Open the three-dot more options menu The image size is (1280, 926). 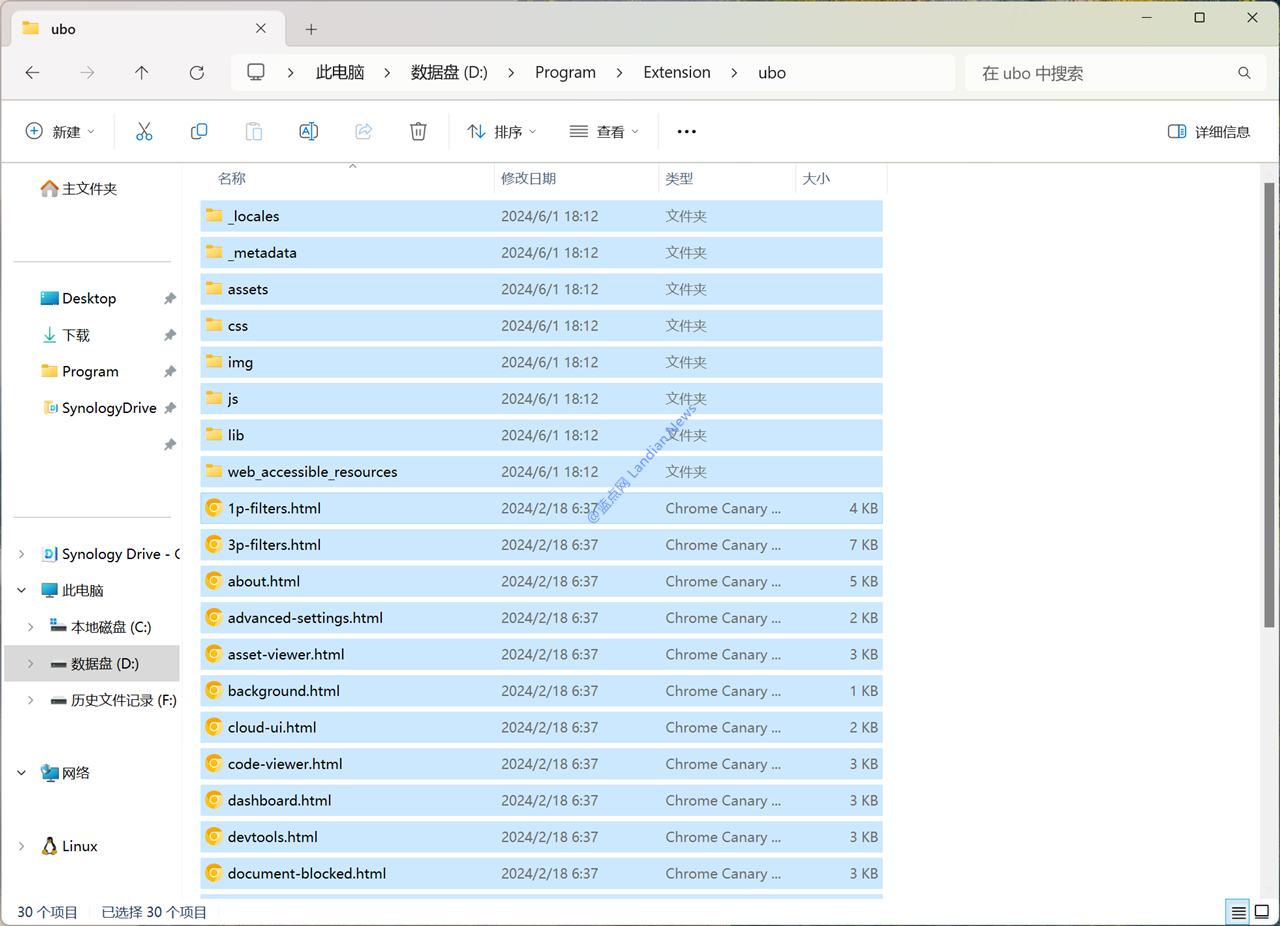click(x=686, y=131)
